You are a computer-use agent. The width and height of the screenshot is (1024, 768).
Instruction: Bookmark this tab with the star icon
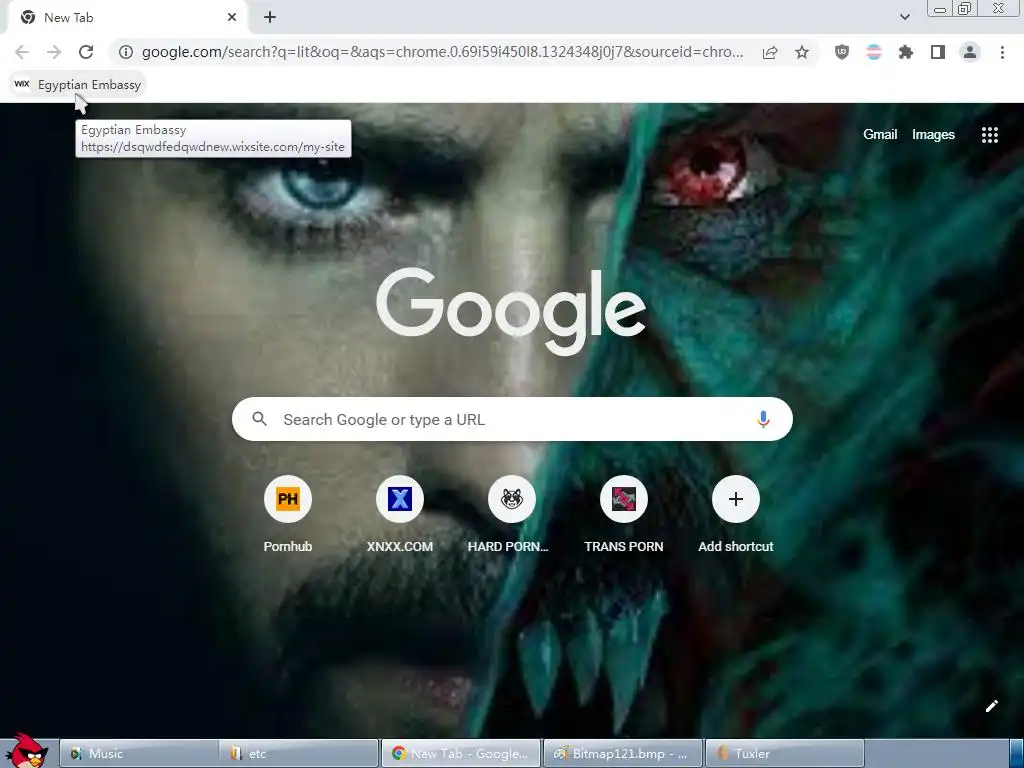[x=802, y=52]
